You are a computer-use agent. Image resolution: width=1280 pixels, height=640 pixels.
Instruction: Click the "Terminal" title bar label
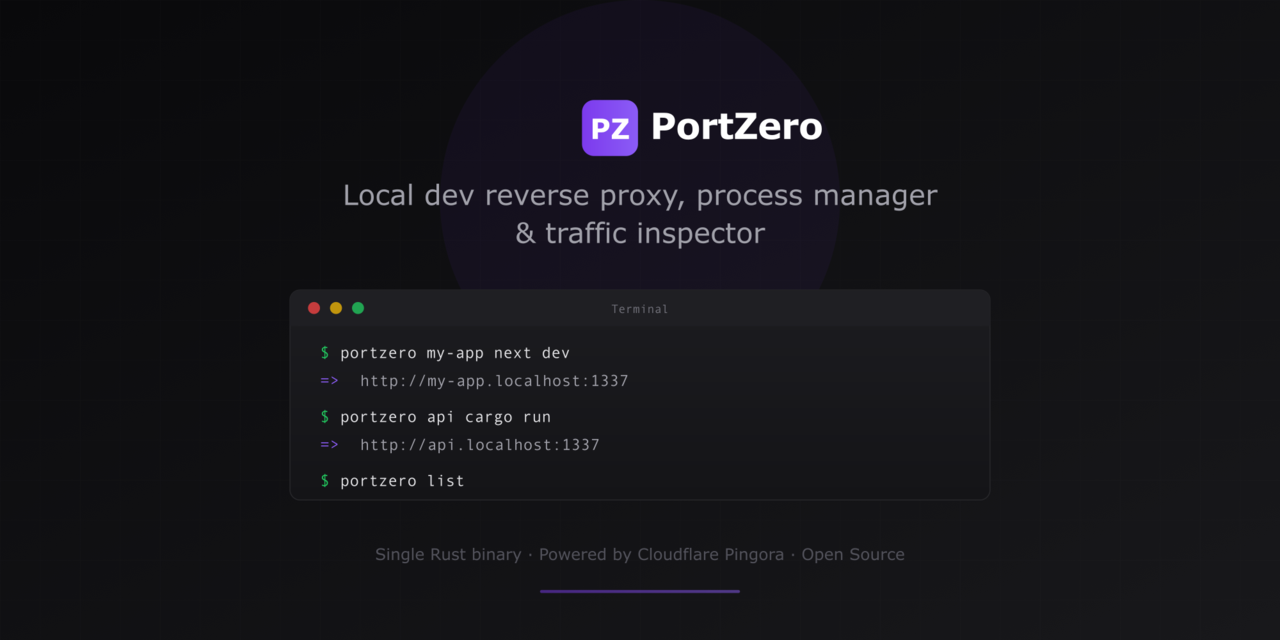click(x=640, y=309)
